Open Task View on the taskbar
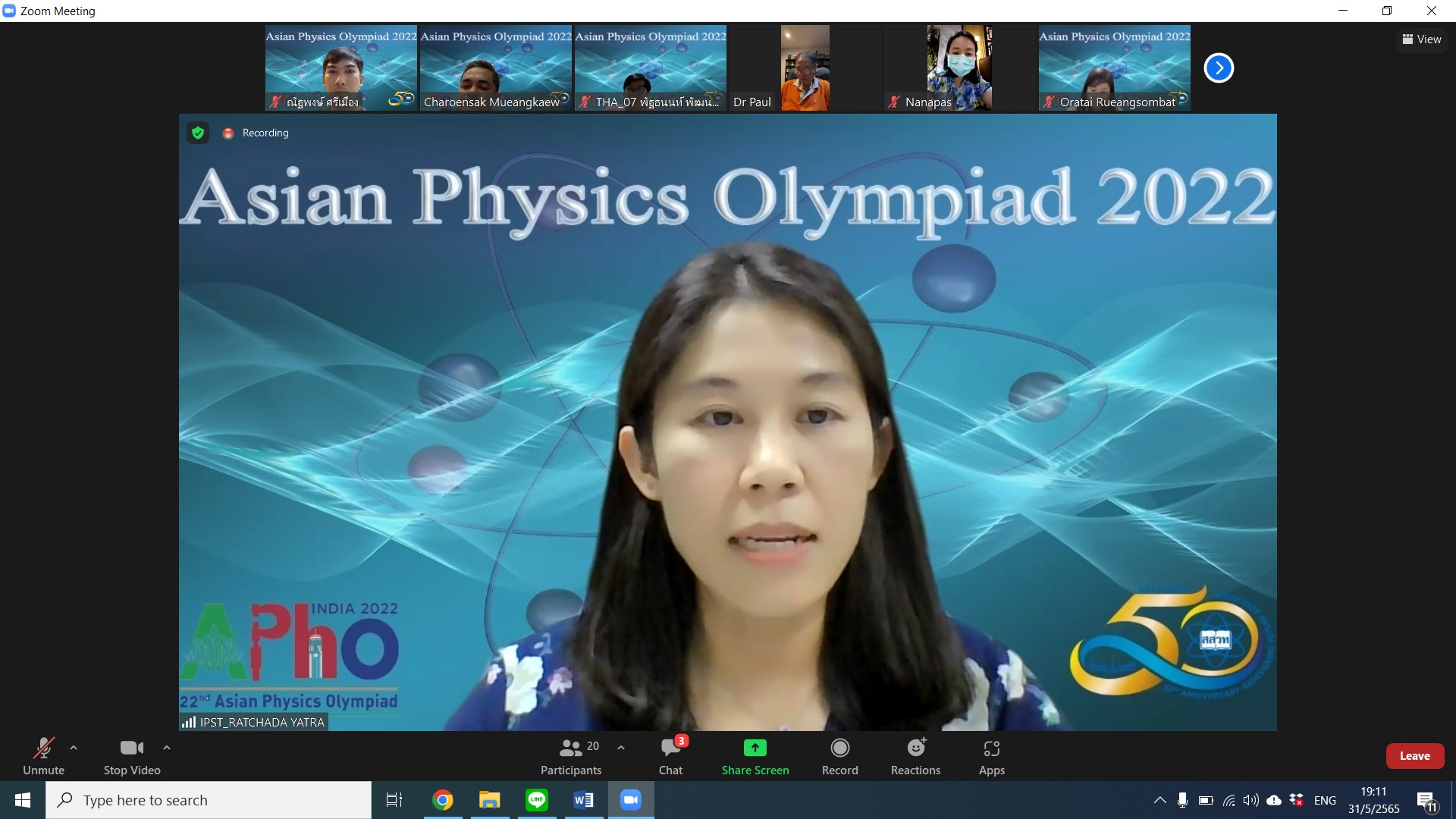 [394, 800]
